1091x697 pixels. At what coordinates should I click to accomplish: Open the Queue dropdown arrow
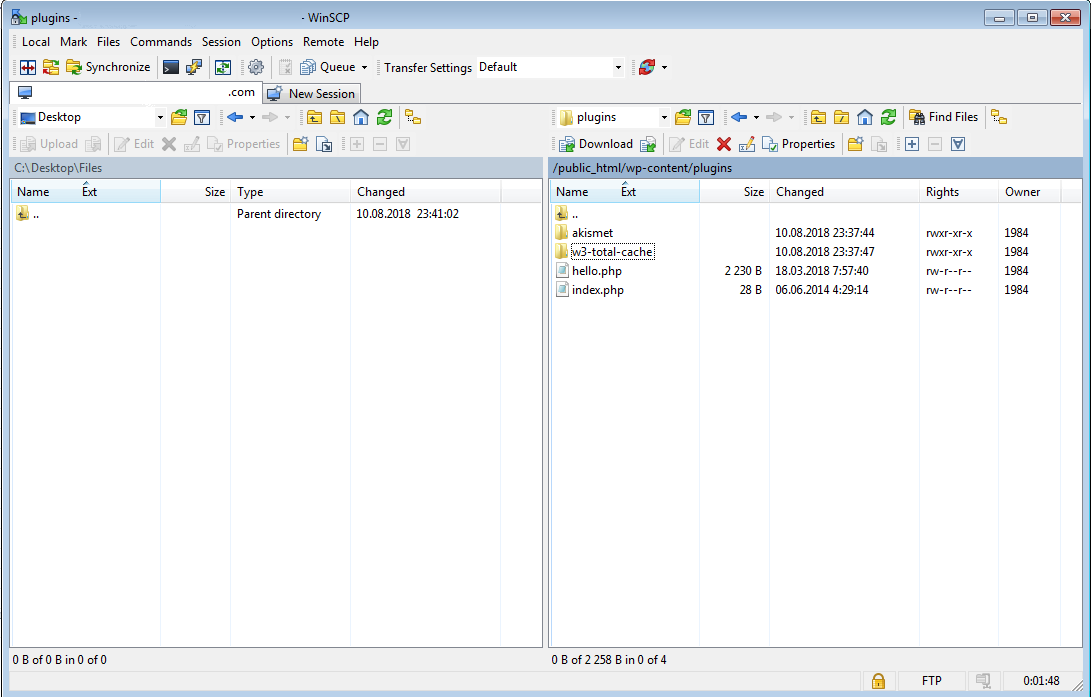[364, 67]
